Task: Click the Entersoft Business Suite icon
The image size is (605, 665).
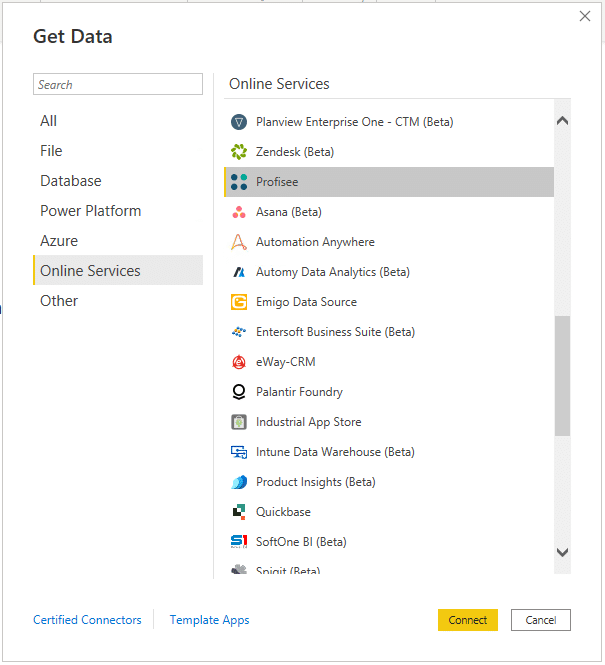Action: pyautogui.click(x=239, y=332)
